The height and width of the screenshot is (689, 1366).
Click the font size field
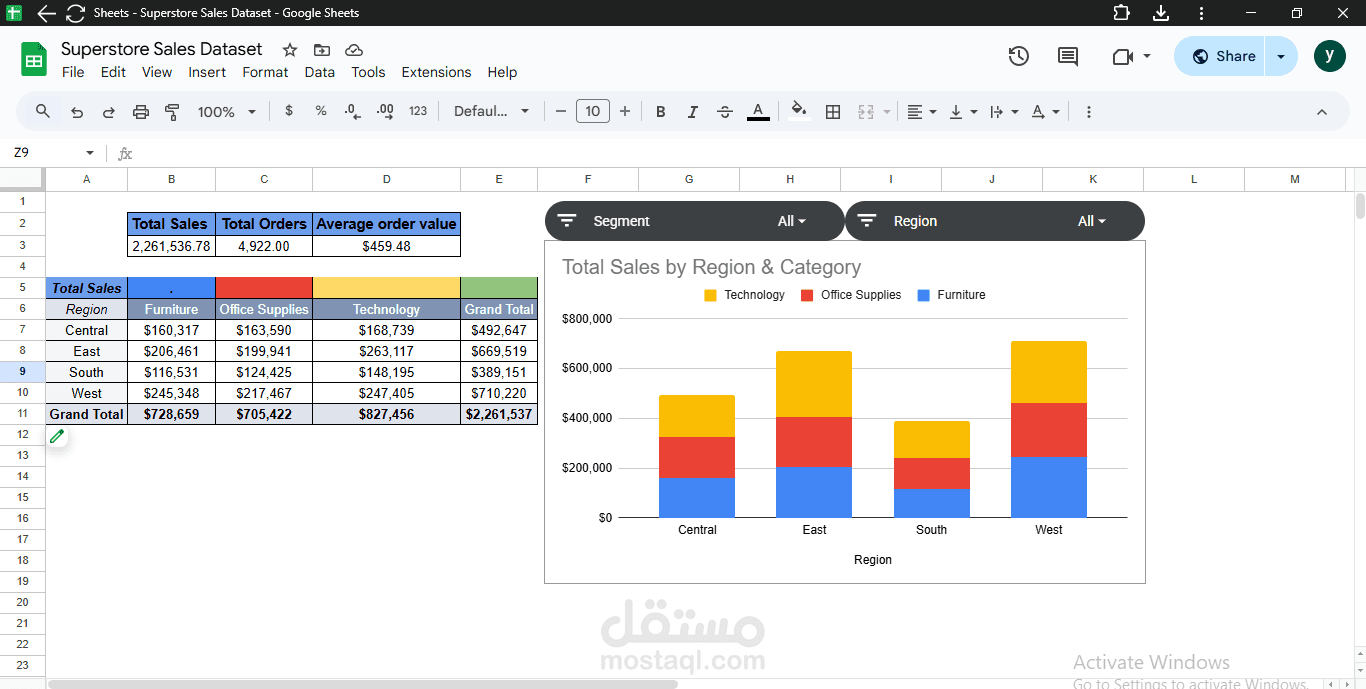pyautogui.click(x=593, y=111)
